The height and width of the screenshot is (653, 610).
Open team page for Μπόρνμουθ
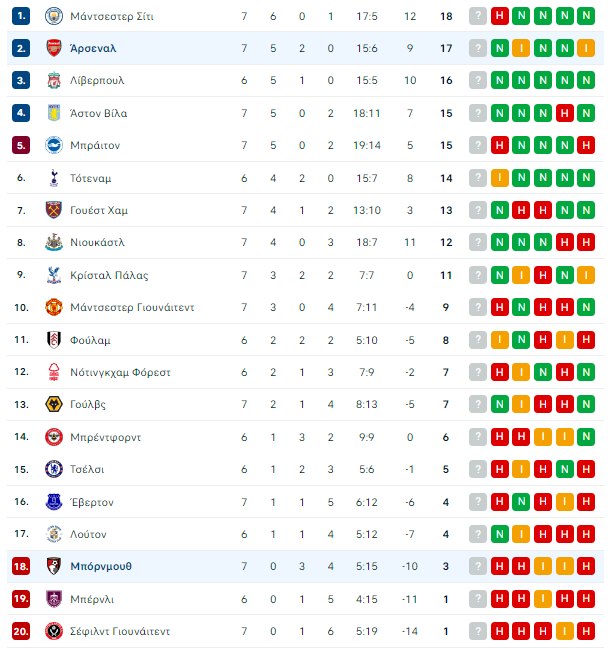tap(101, 566)
